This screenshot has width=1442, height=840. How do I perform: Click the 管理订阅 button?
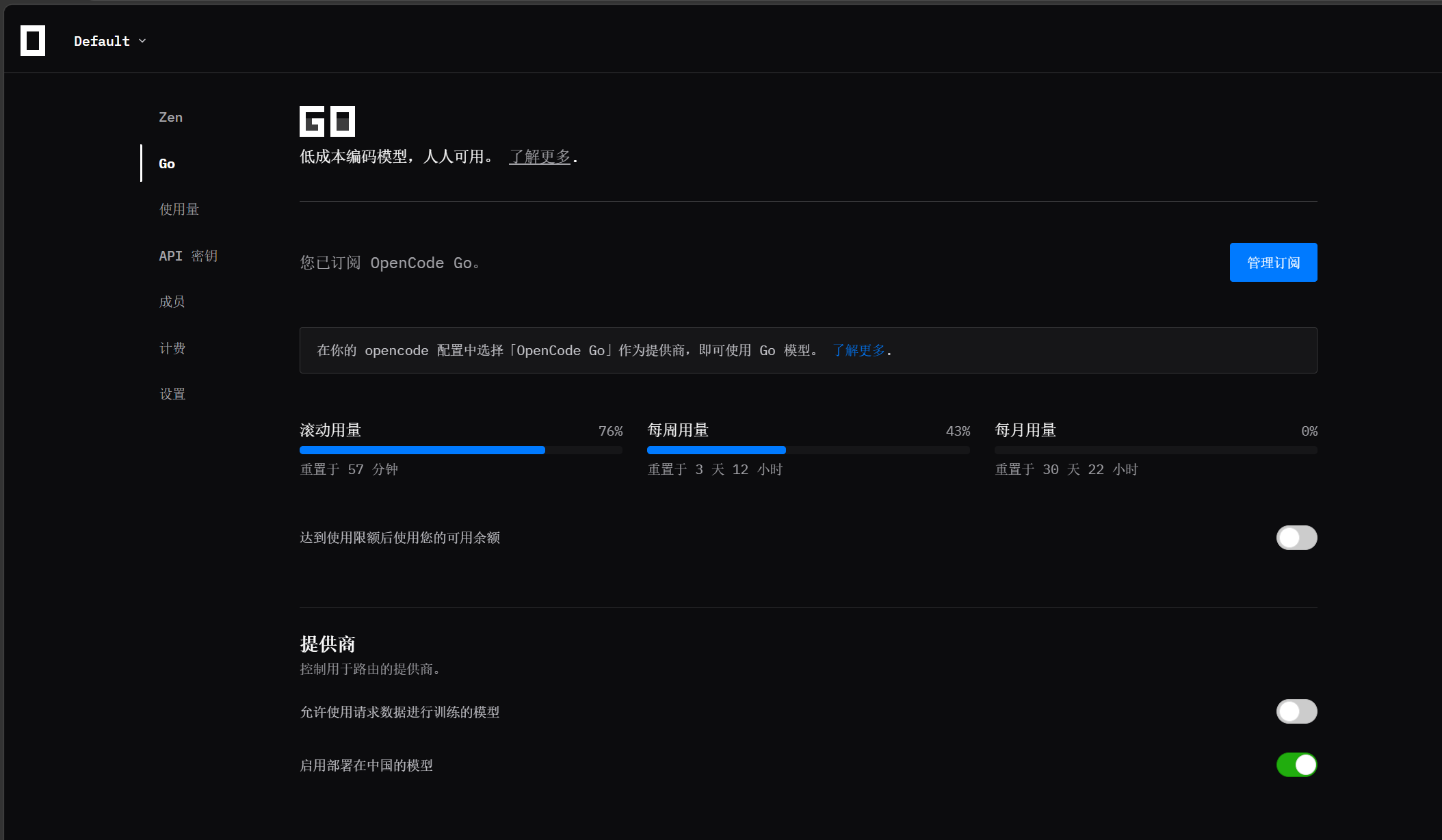tap(1273, 262)
